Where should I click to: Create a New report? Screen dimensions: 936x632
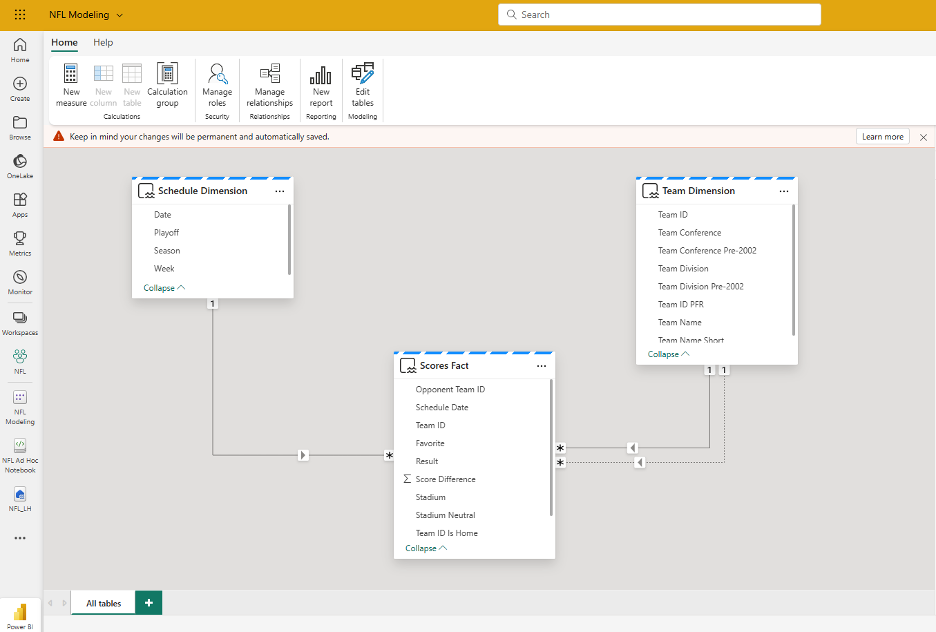click(321, 85)
